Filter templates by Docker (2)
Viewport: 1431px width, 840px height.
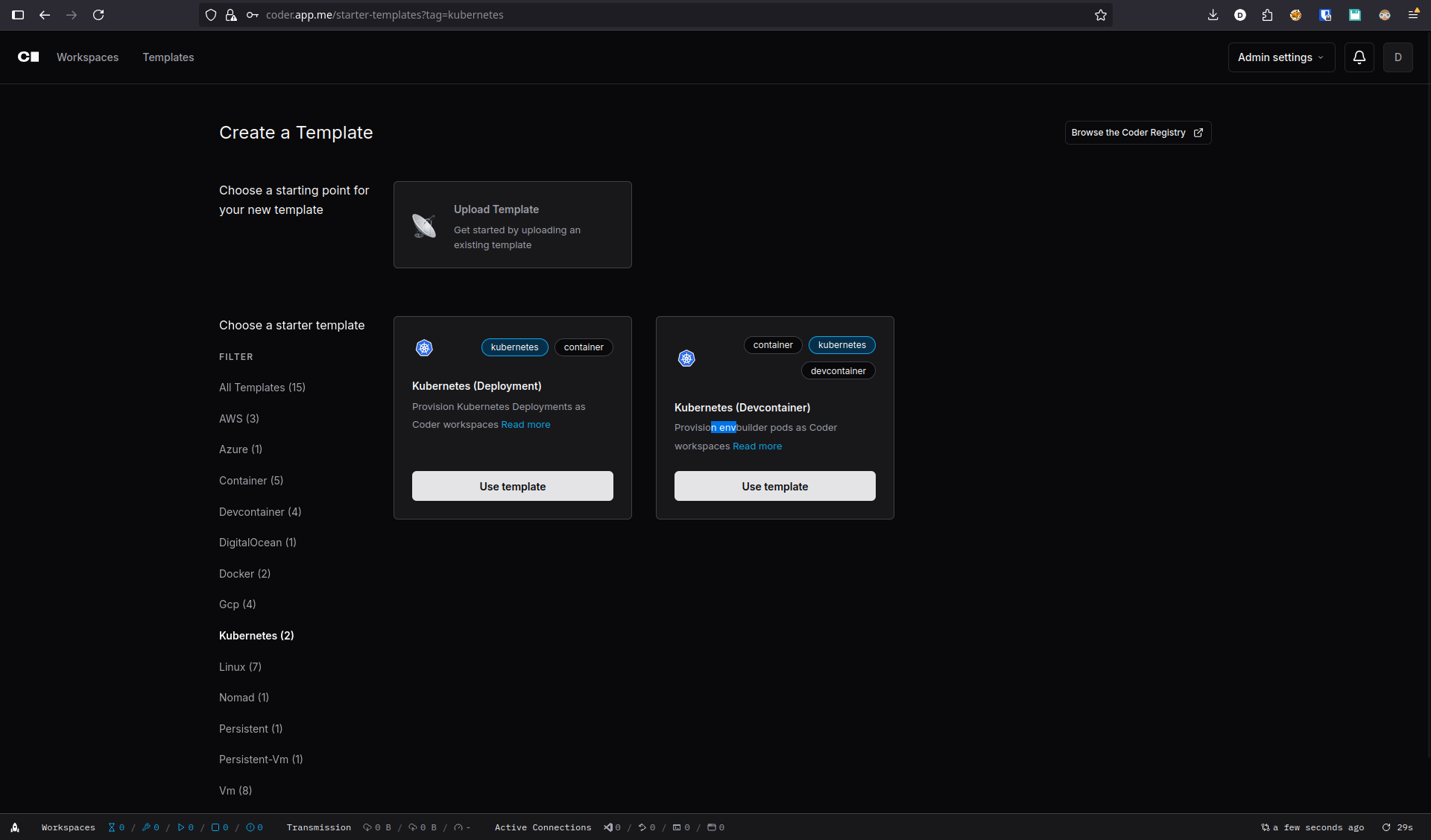pyautogui.click(x=244, y=573)
